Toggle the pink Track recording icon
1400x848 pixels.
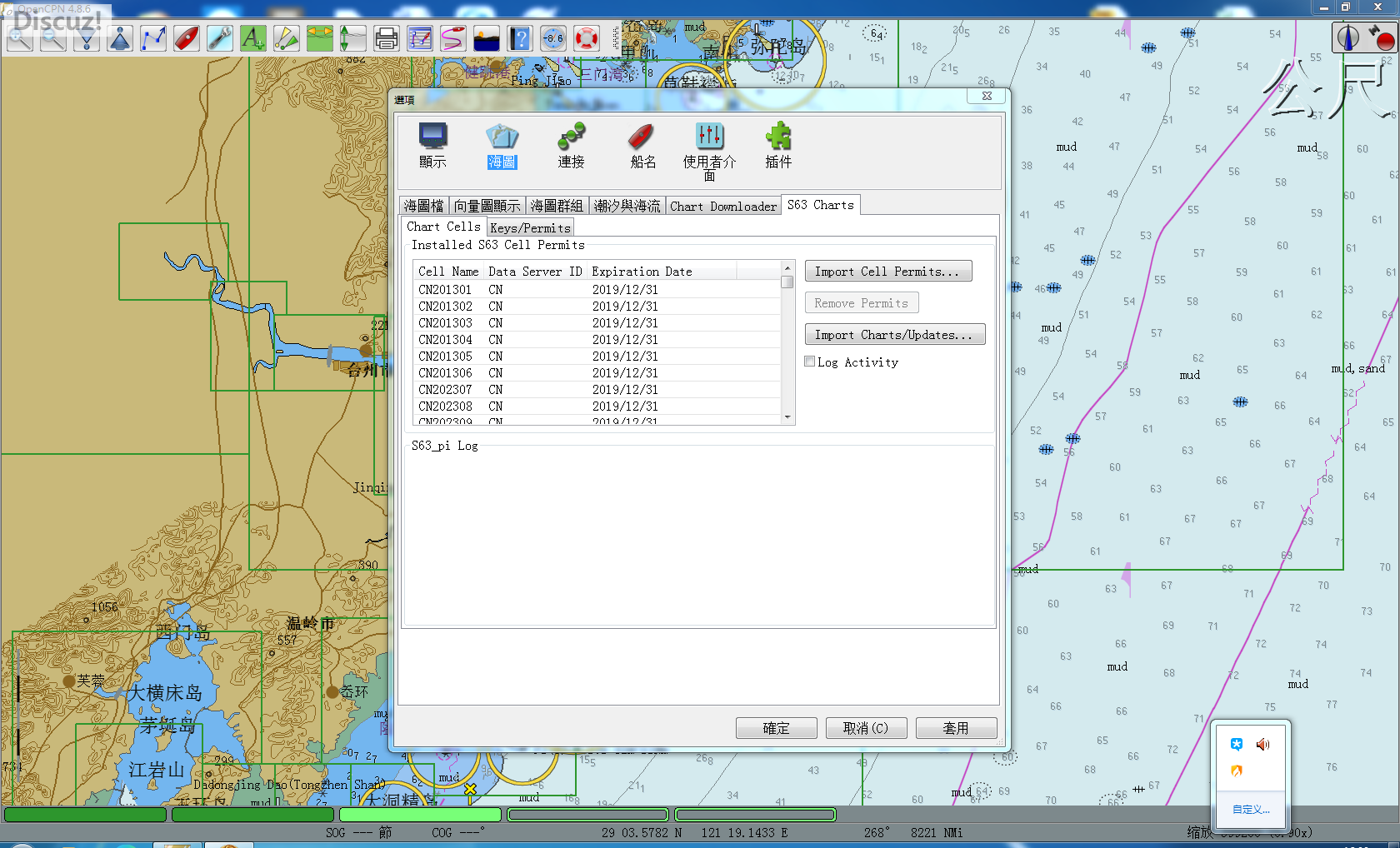(x=453, y=38)
